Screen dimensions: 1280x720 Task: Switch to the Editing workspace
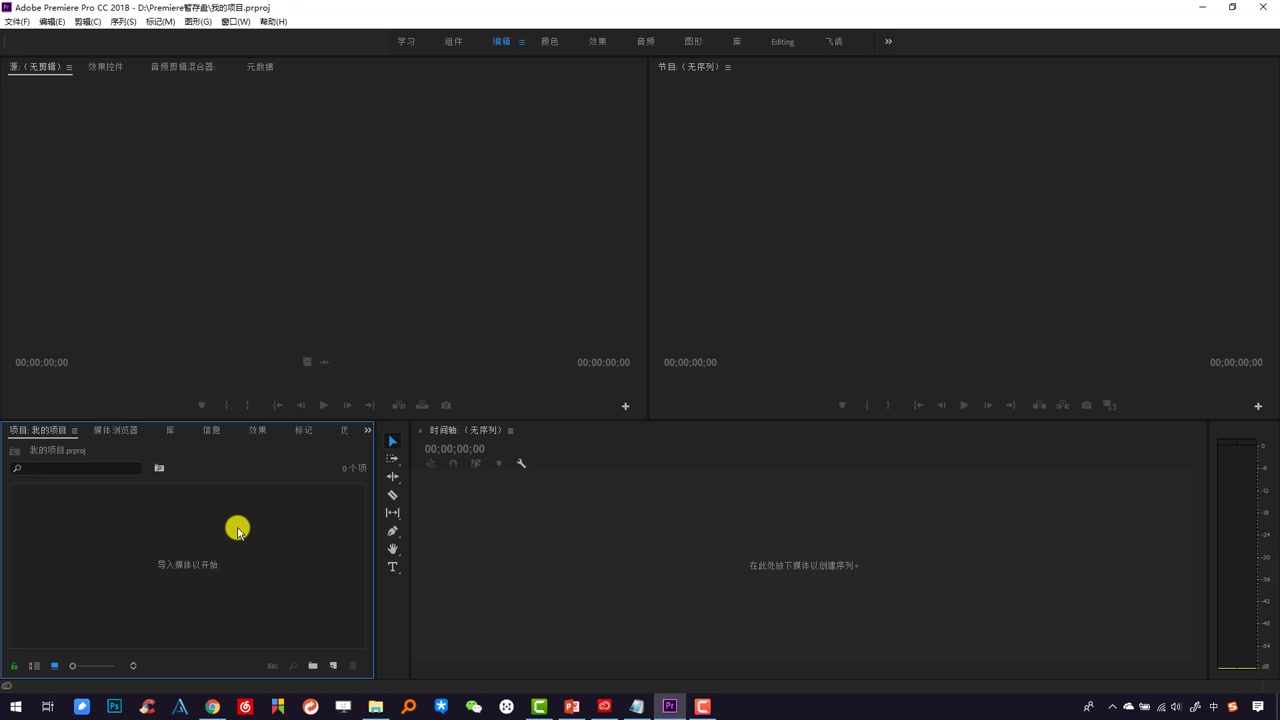[x=782, y=42]
